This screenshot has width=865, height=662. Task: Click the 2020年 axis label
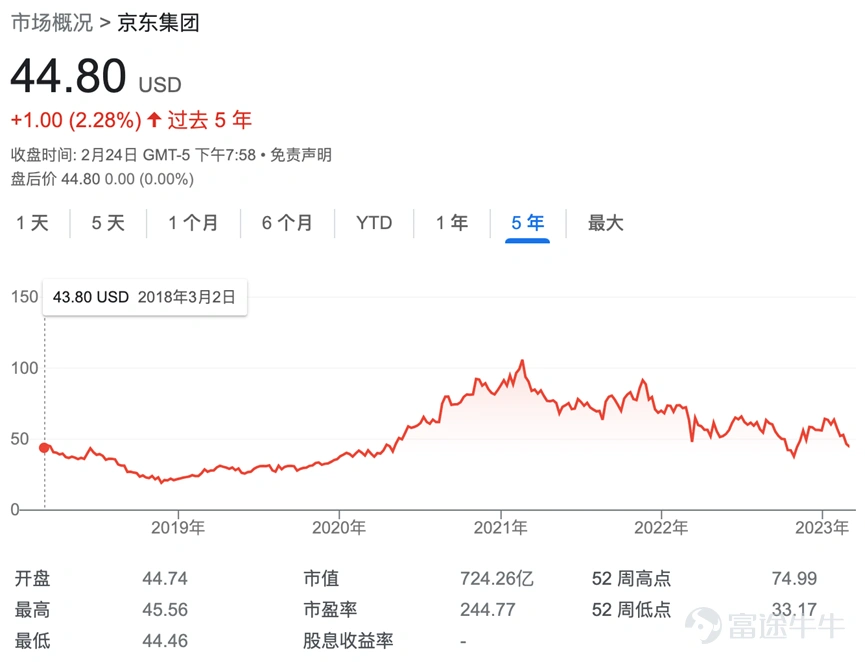point(339,528)
